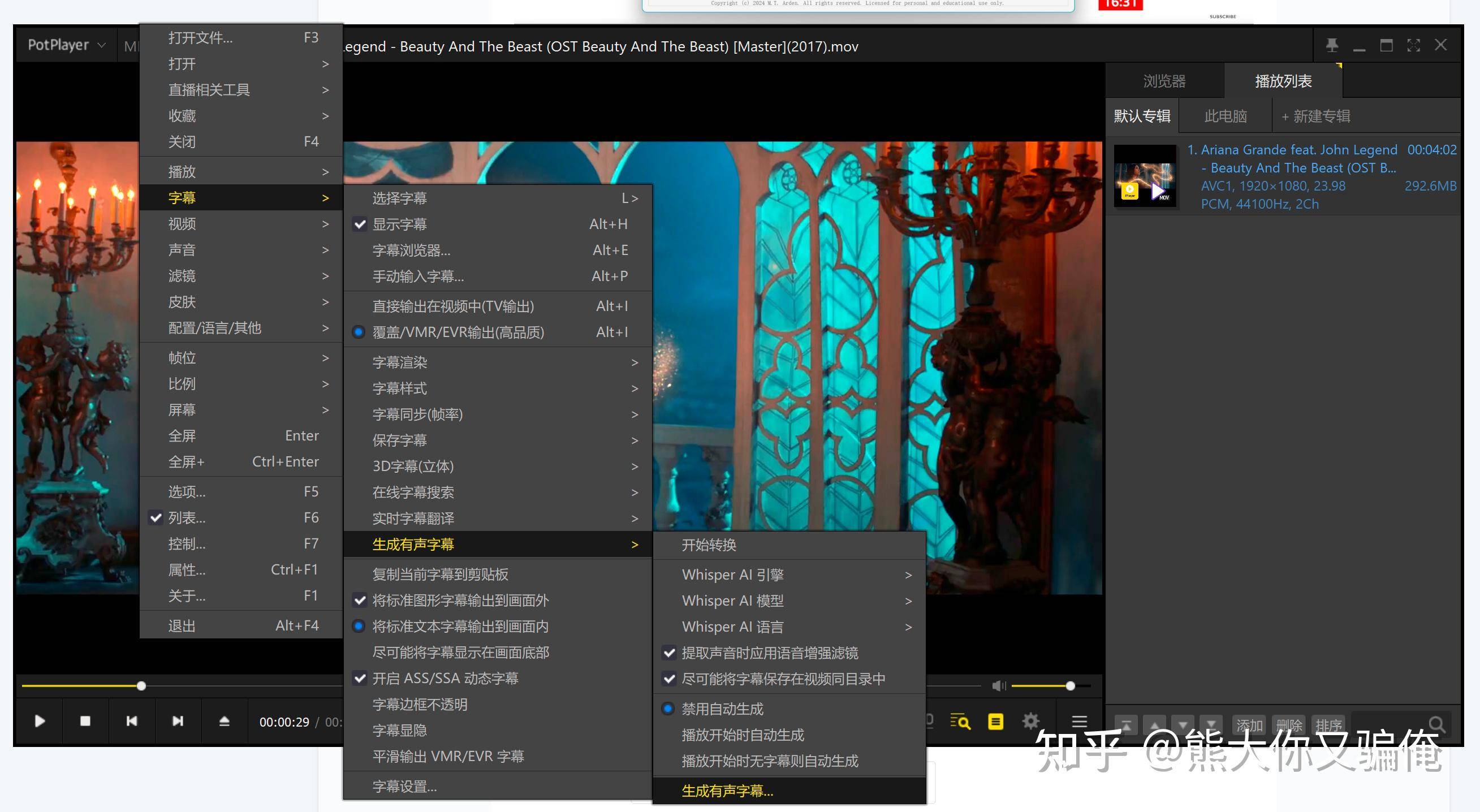
Task: Click 打开文件... in the main menu
Action: (x=241, y=37)
